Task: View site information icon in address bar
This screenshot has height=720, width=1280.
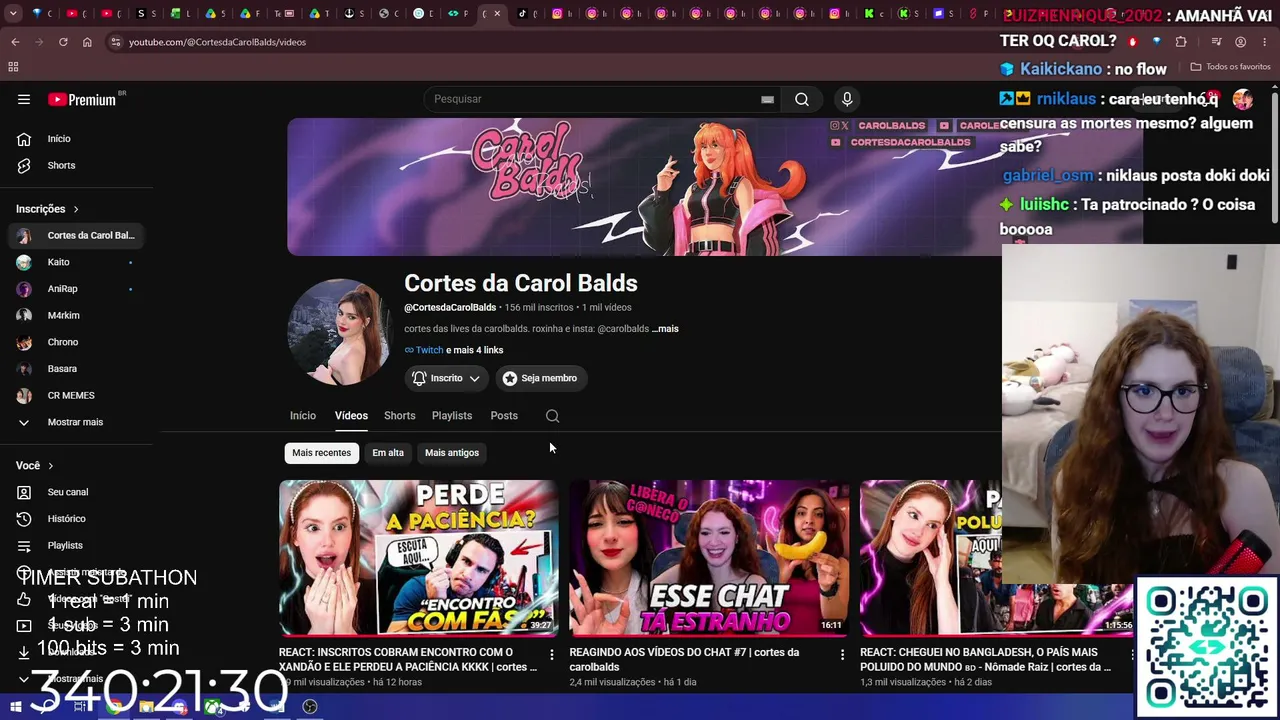Action: click(116, 42)
